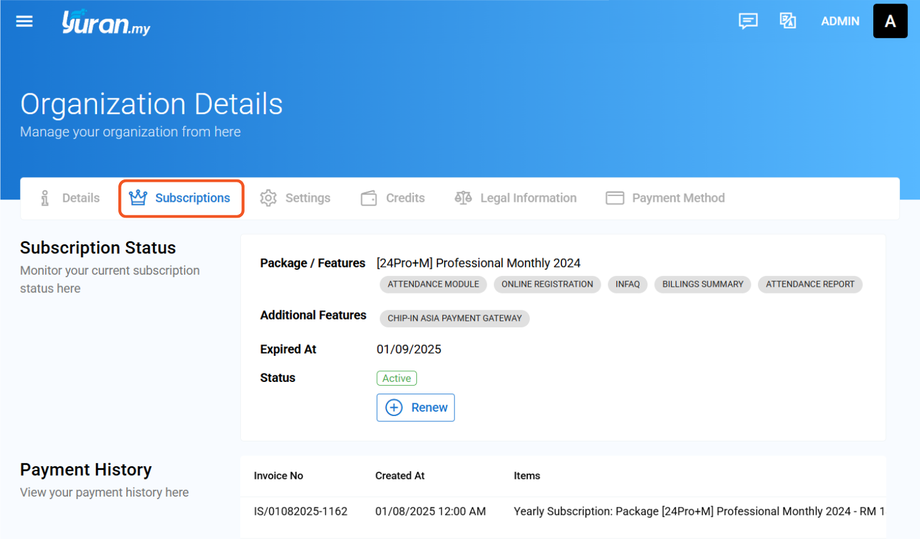Click the scales icon for Legal Information
The height and width of the screenshot is (539, 920).
point(463,198)
